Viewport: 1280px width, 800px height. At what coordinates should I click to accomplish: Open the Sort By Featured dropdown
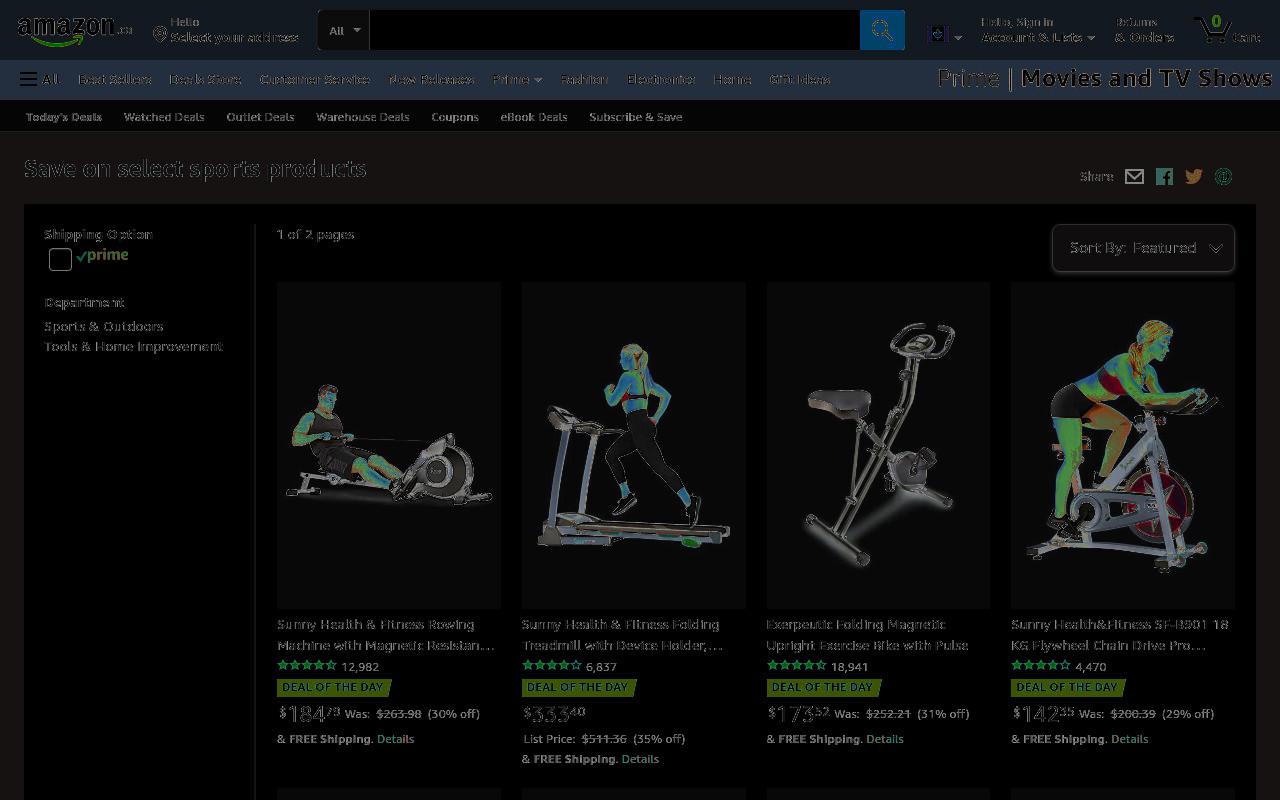click(1143, 248)
